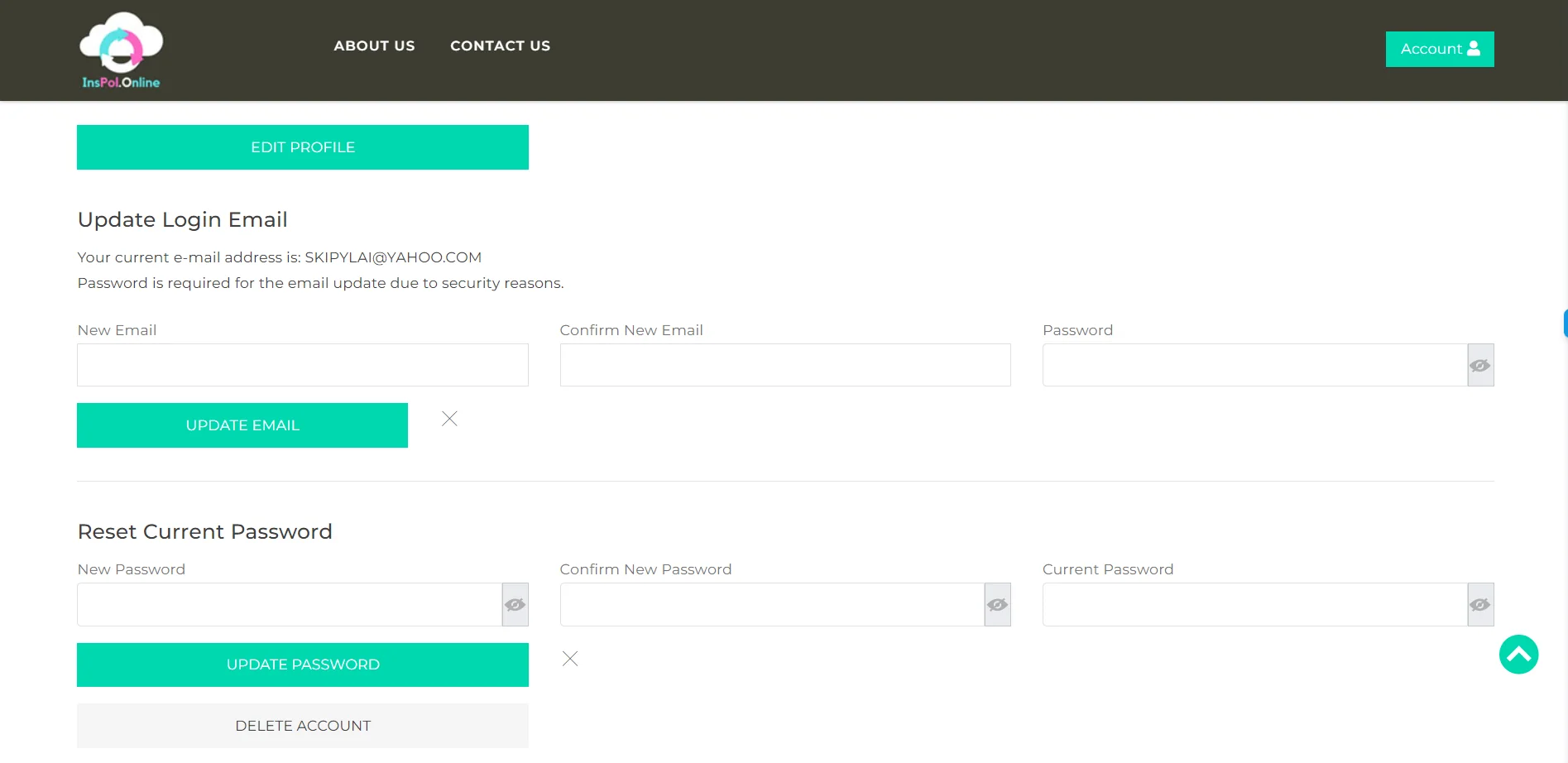Click into the Confirm New Email field
This screenshot has height=763, width=1568.
coord(785,365)
